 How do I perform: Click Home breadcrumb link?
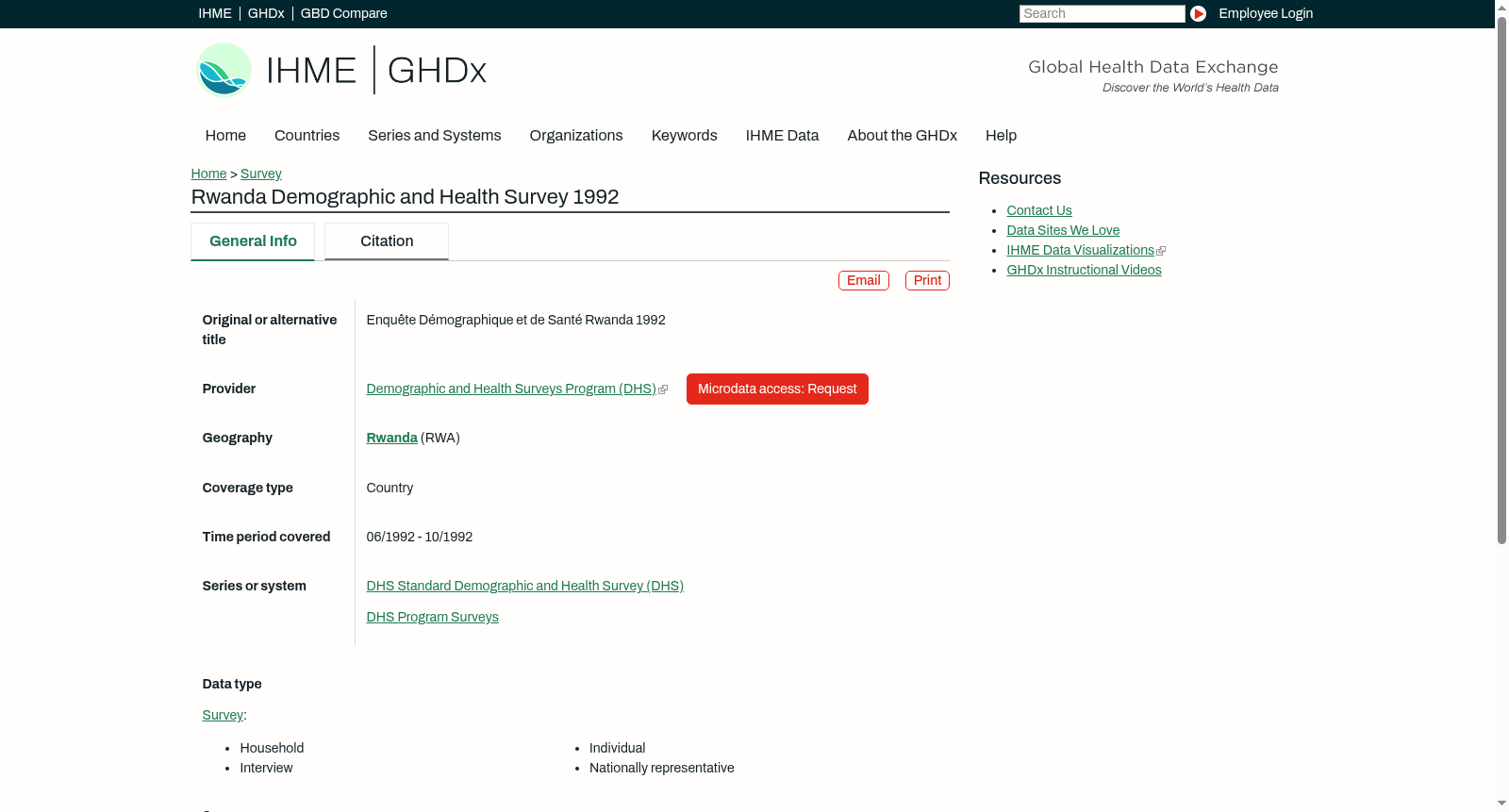click(x=208, y=174)
